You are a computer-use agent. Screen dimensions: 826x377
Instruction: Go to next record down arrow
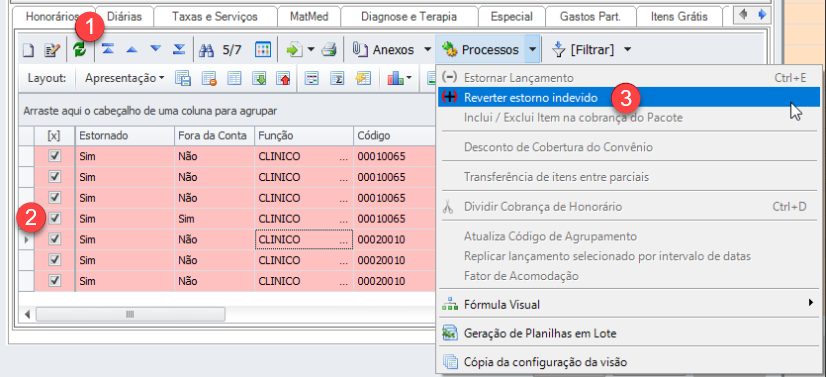[155, 49]
